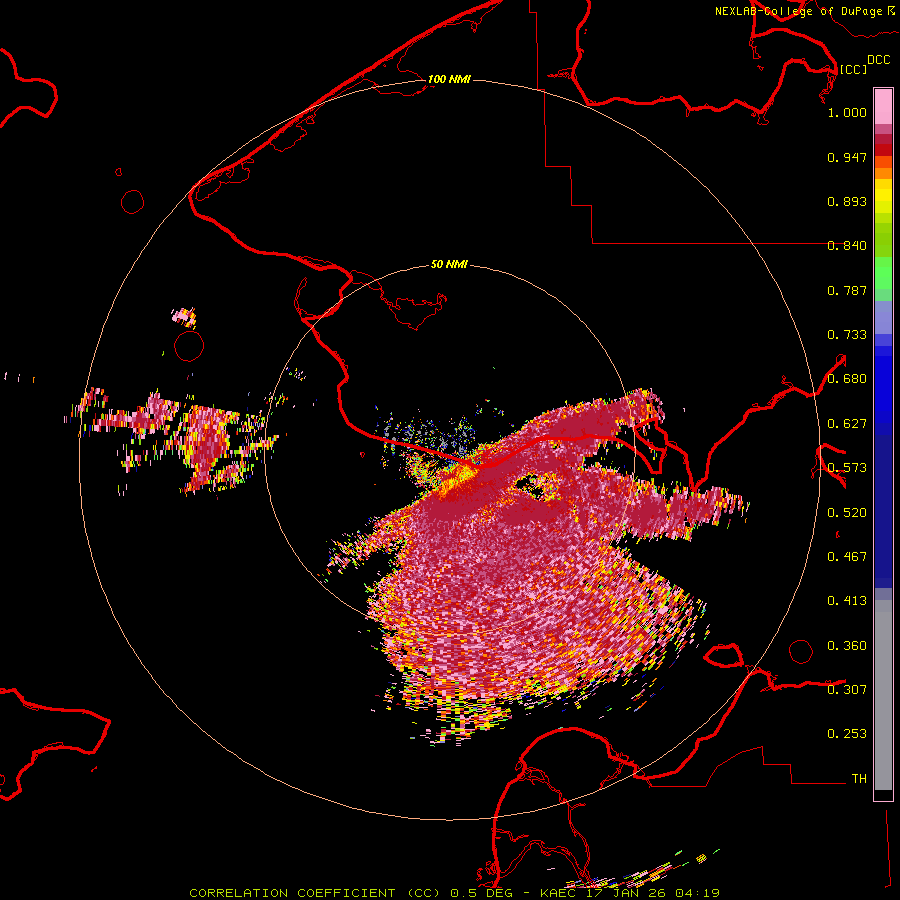Click the 0.787 color scale value

coord(847,290)
